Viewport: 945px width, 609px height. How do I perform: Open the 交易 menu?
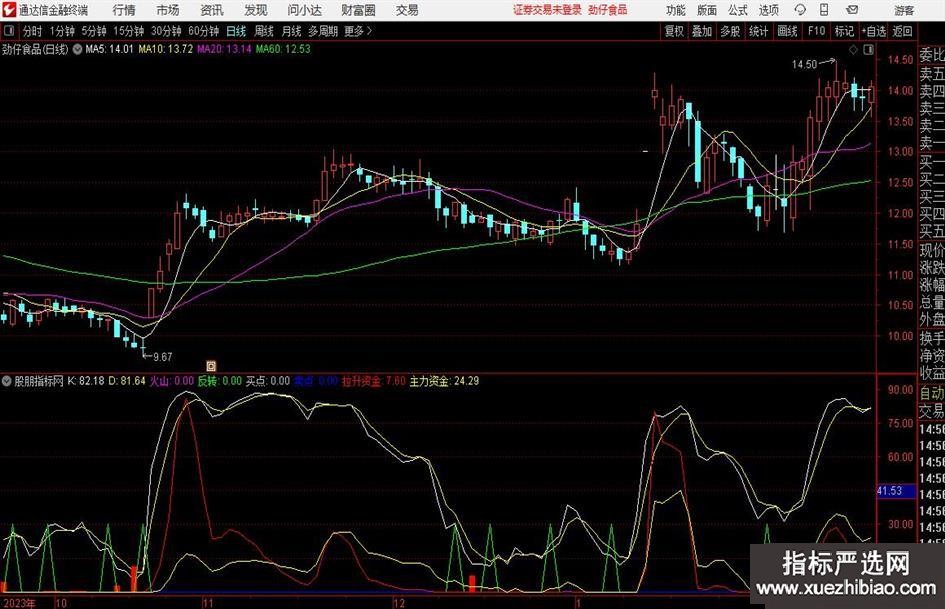coord(407,10)
